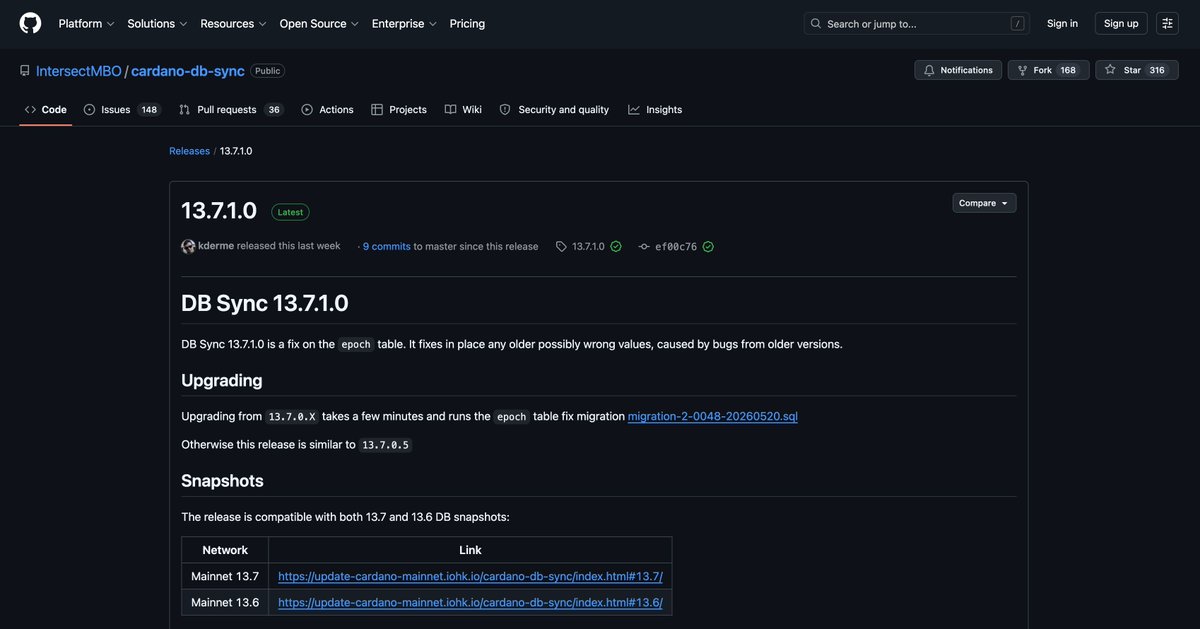
Task: Click the Notifications button
Action: point(958,70)
